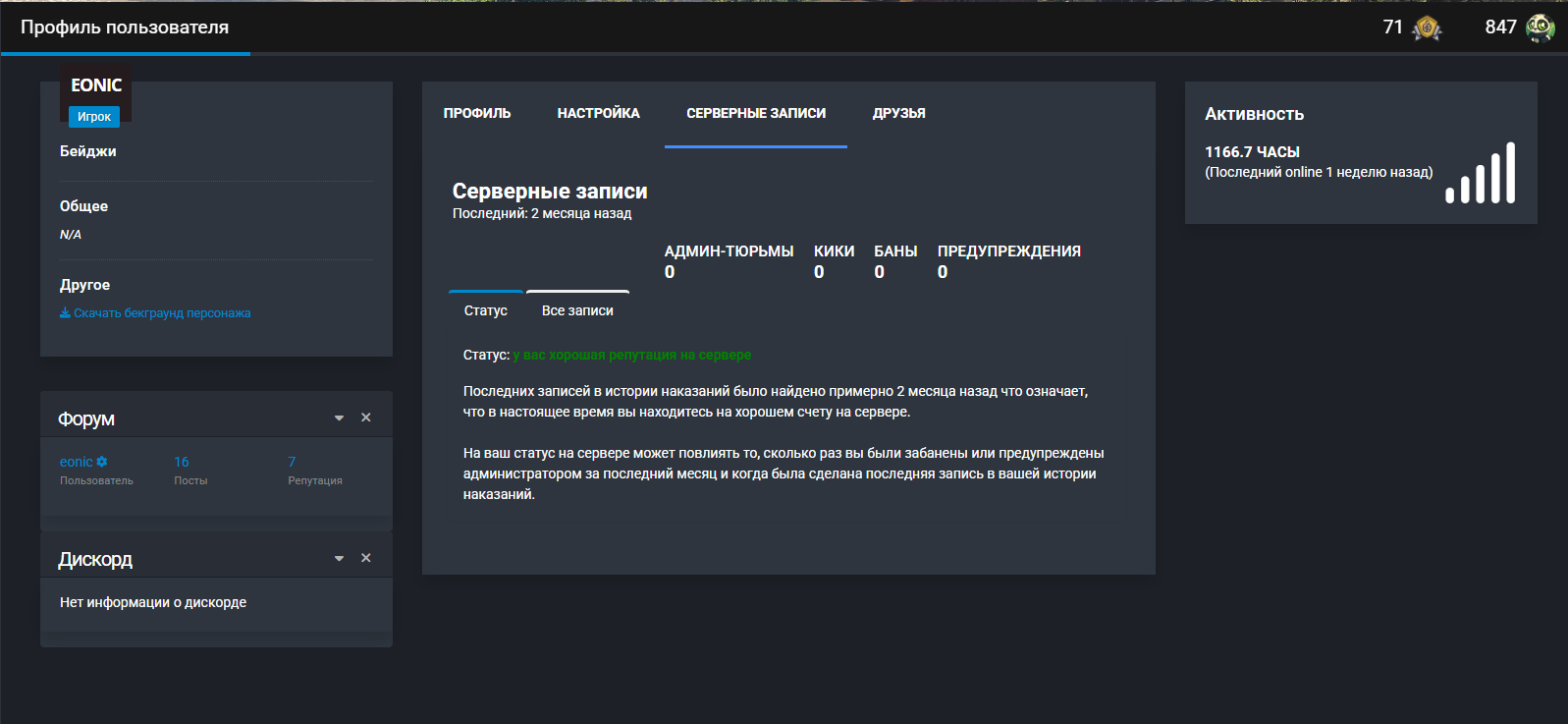Click the Баны counter
The image size is (1568, 724).
(895, 261)
